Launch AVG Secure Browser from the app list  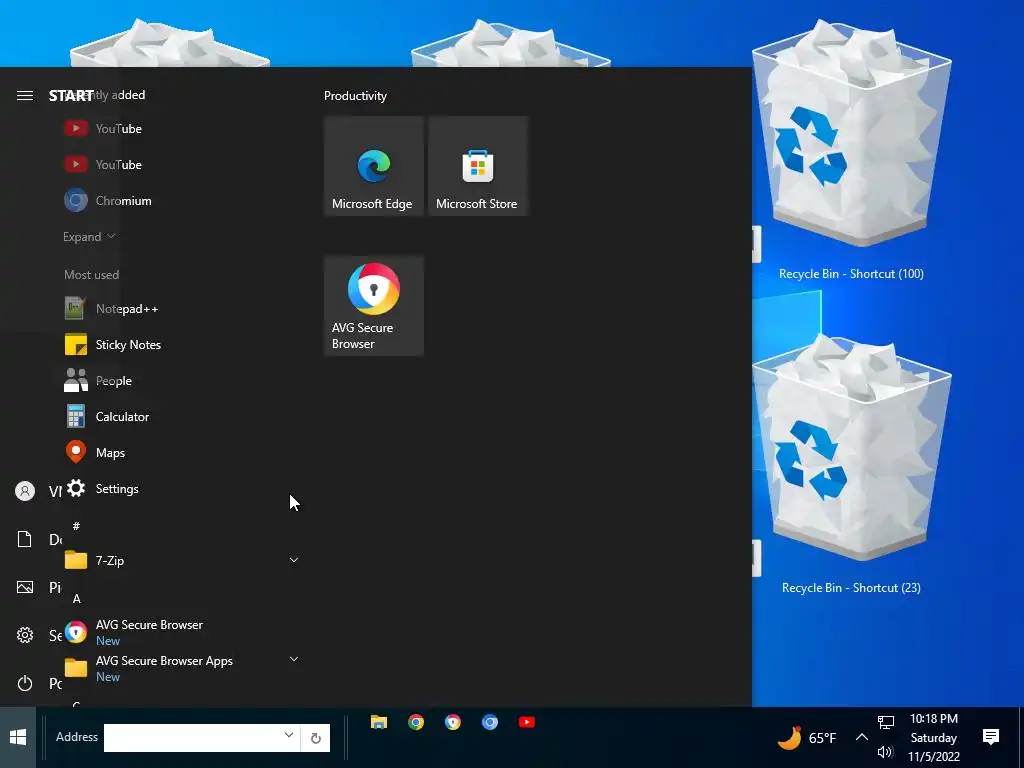(x=134, y=632)
